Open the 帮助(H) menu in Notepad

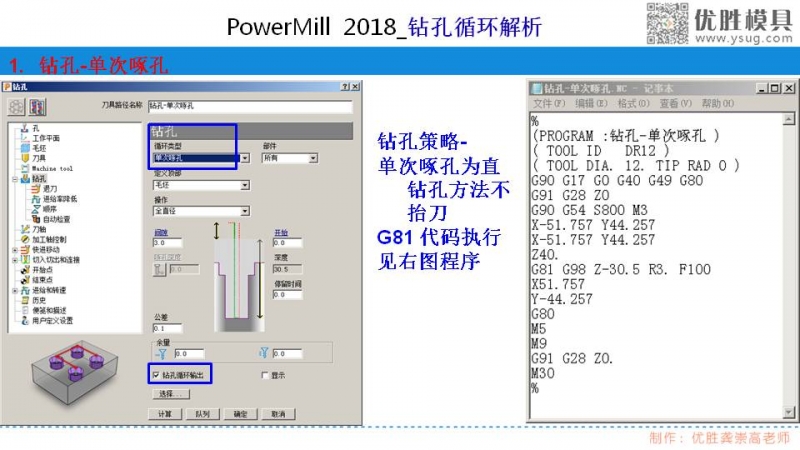coord(718,104)
